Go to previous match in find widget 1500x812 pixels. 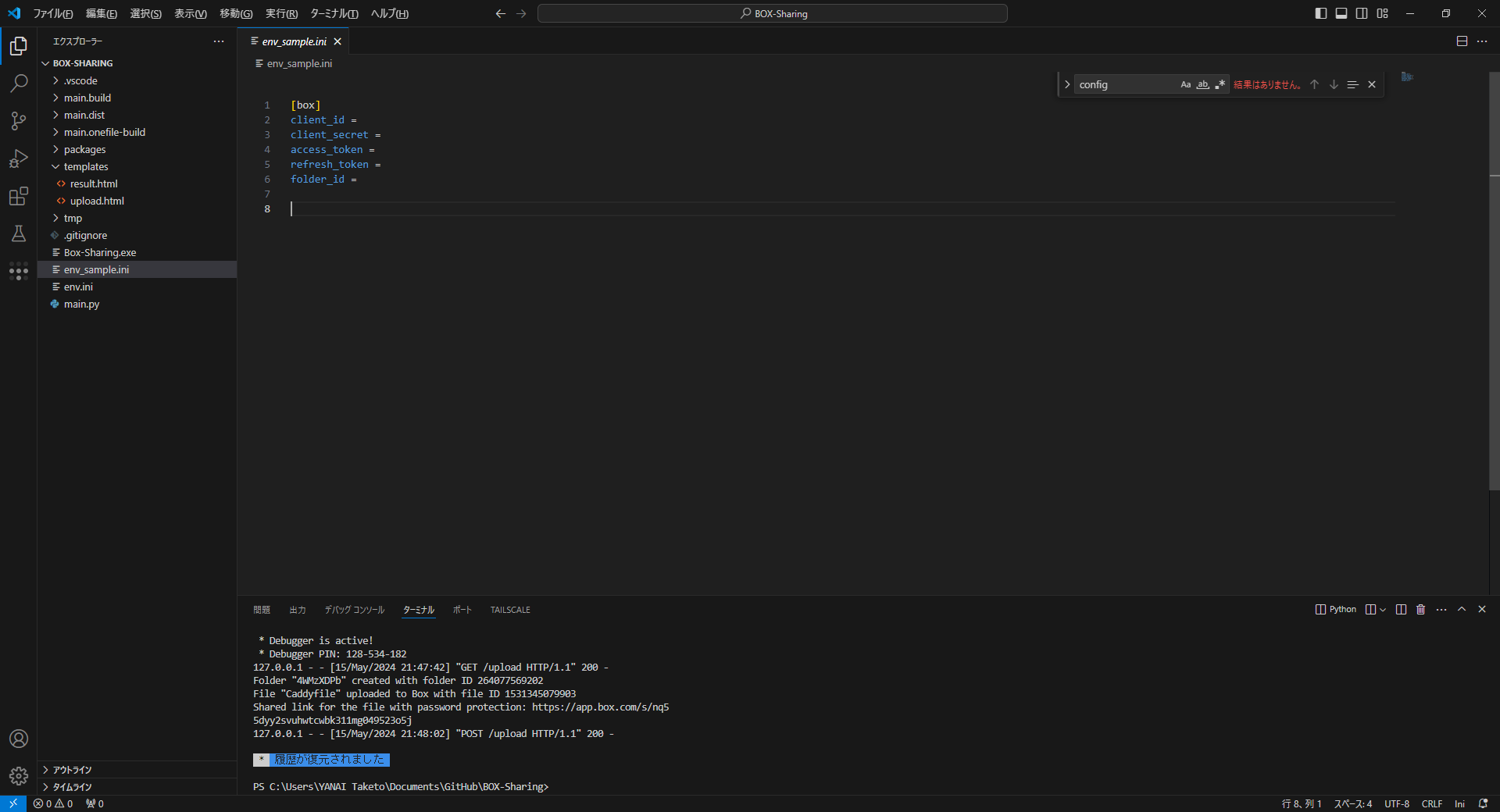click(1314, 84)
